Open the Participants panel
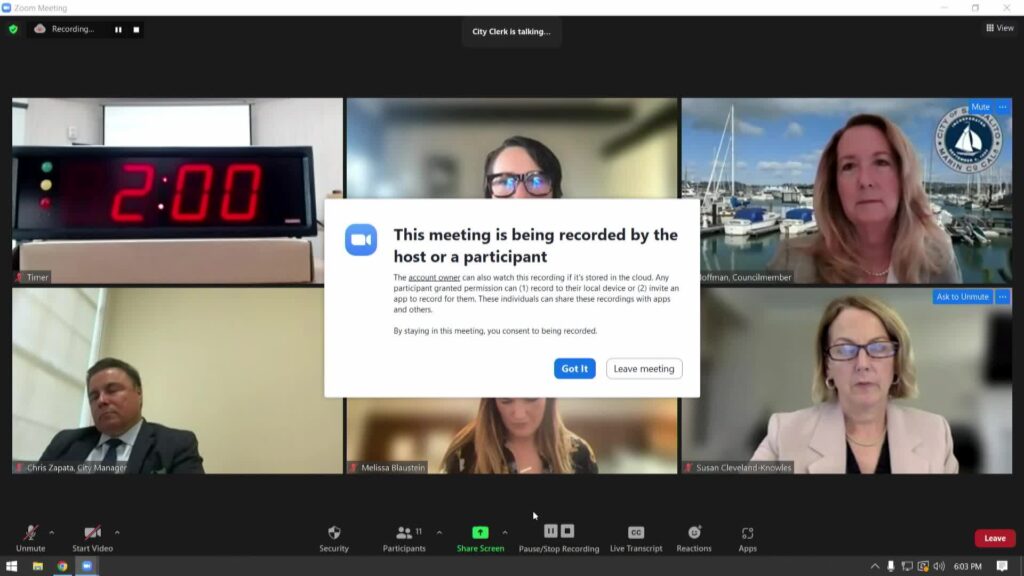This screenshot has height=576, width=1024. 404,539
